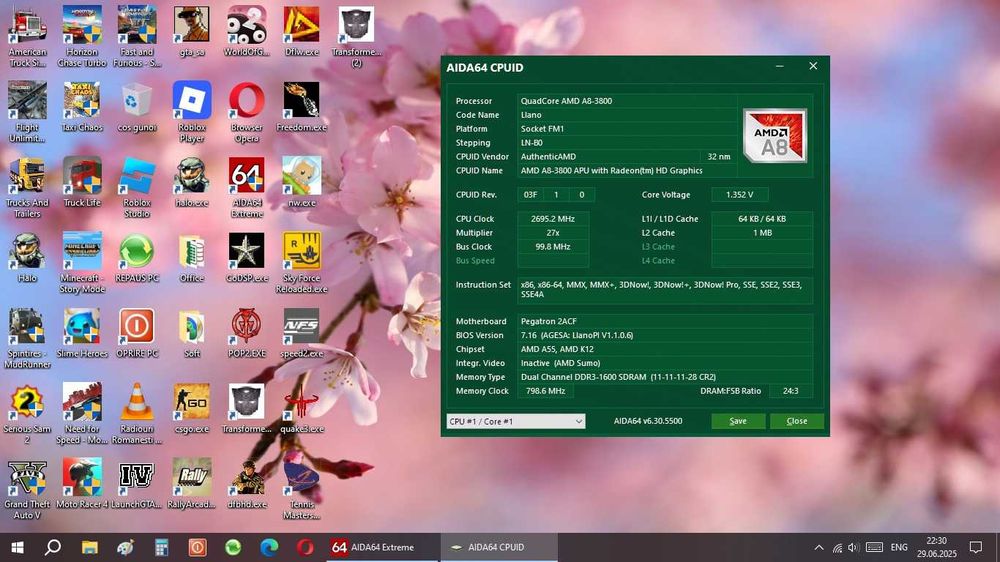Screen dimensions: 1000x562
Task: Open taskbar clock and date
Action: (x=937, y=547)
